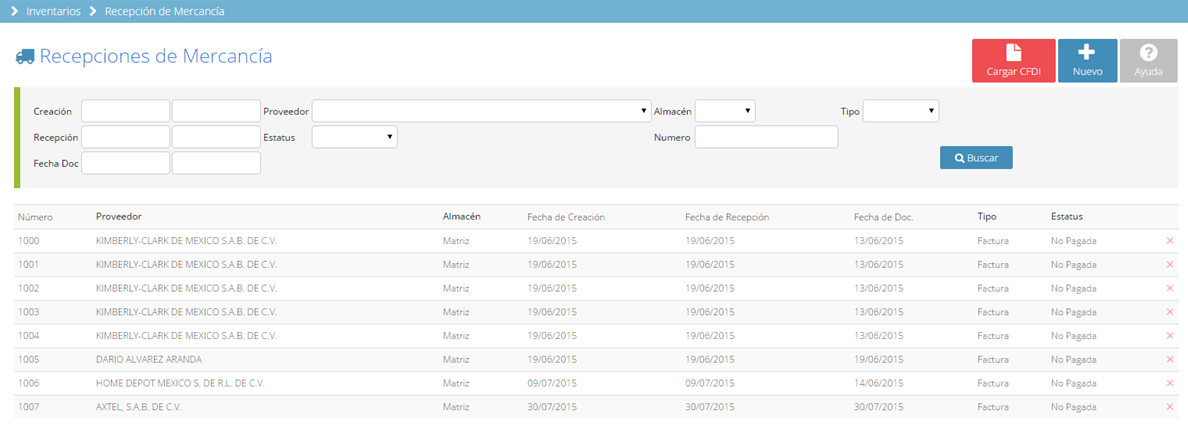Click the Fecha de Doc. column header
Viewport: 1188px width, 432px height.
883,217
